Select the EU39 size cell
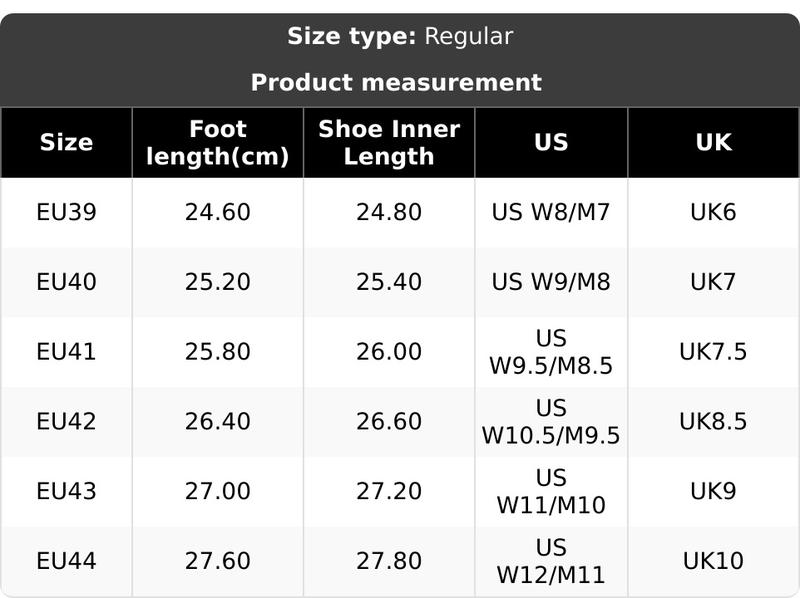Screen dimensions: 800x598 pyautogui.click(x=66, y=212)
